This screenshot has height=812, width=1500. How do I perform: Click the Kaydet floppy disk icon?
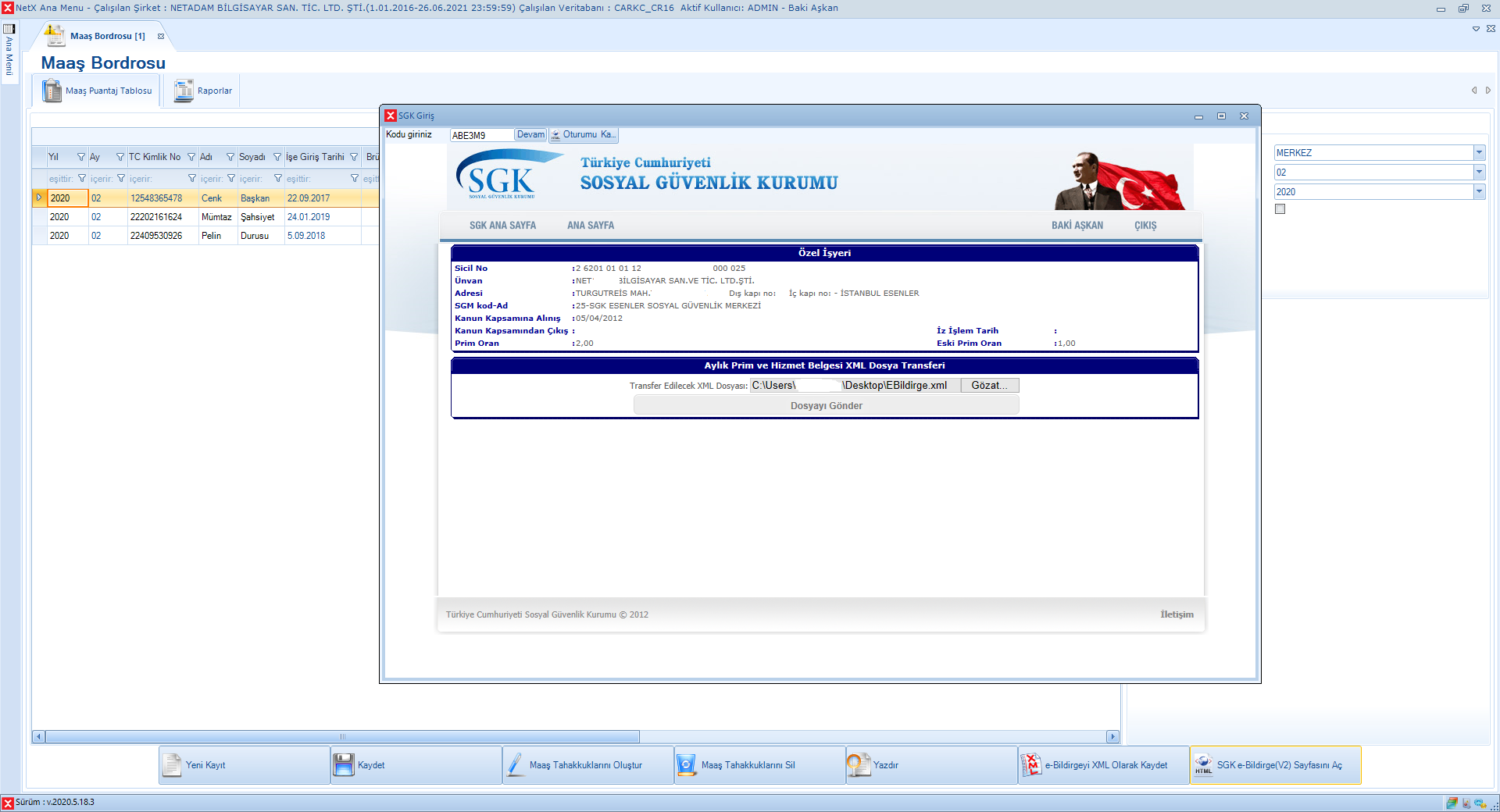[x=344, y=764]
